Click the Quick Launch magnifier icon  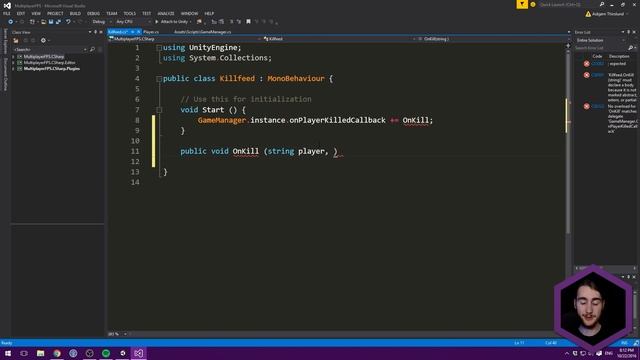602,4
